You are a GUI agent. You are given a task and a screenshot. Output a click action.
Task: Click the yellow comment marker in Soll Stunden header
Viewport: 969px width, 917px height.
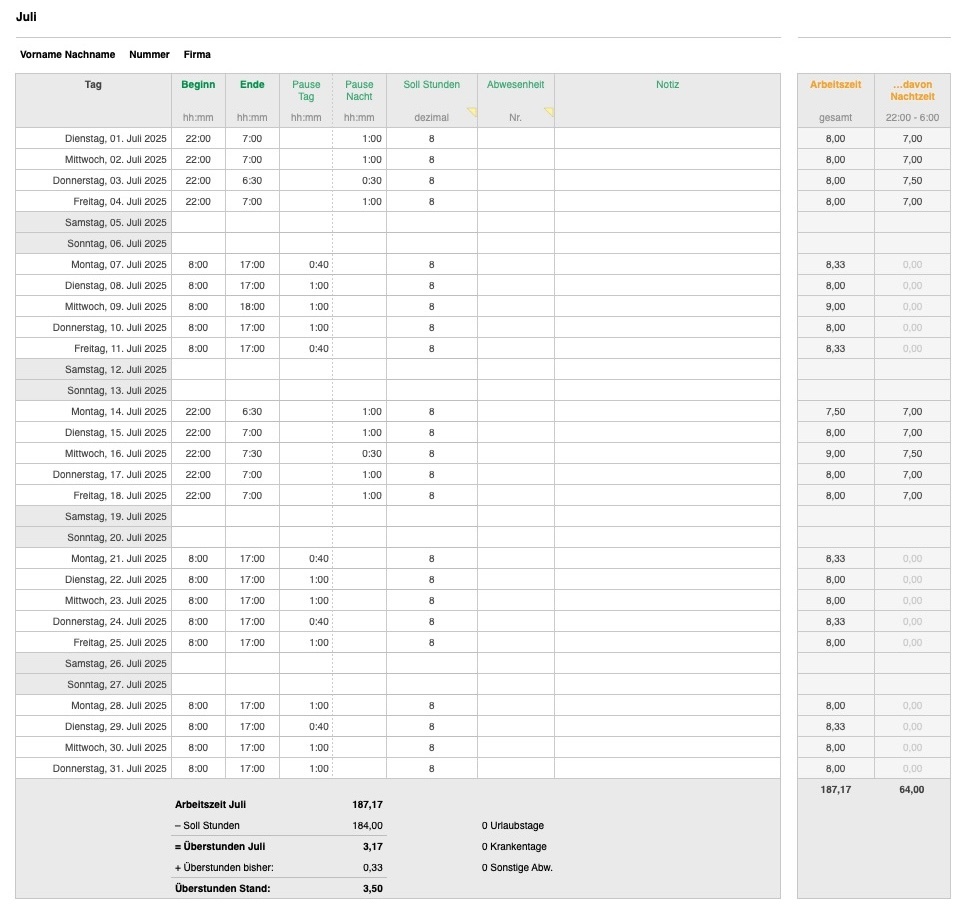pyautogui.click(x=472, y=111)
